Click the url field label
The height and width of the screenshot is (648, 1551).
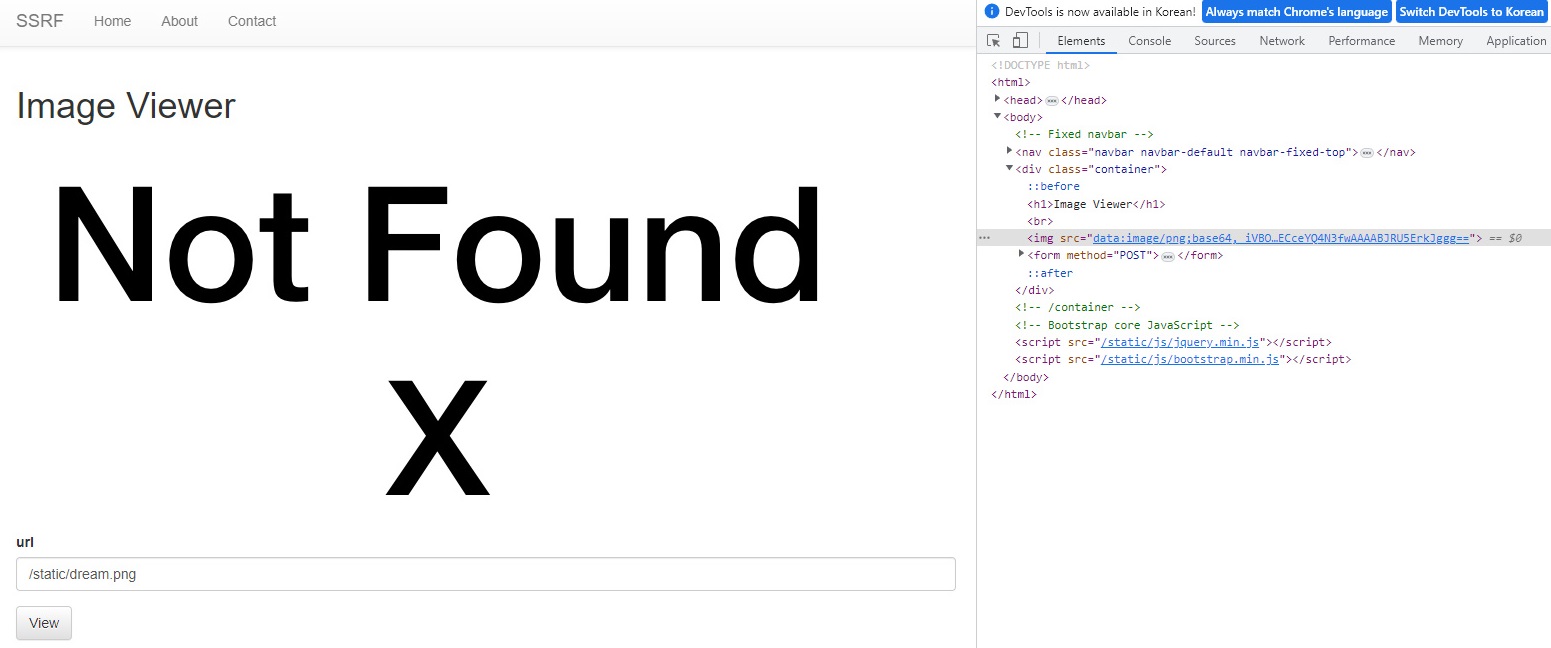[x=25, y=542]
